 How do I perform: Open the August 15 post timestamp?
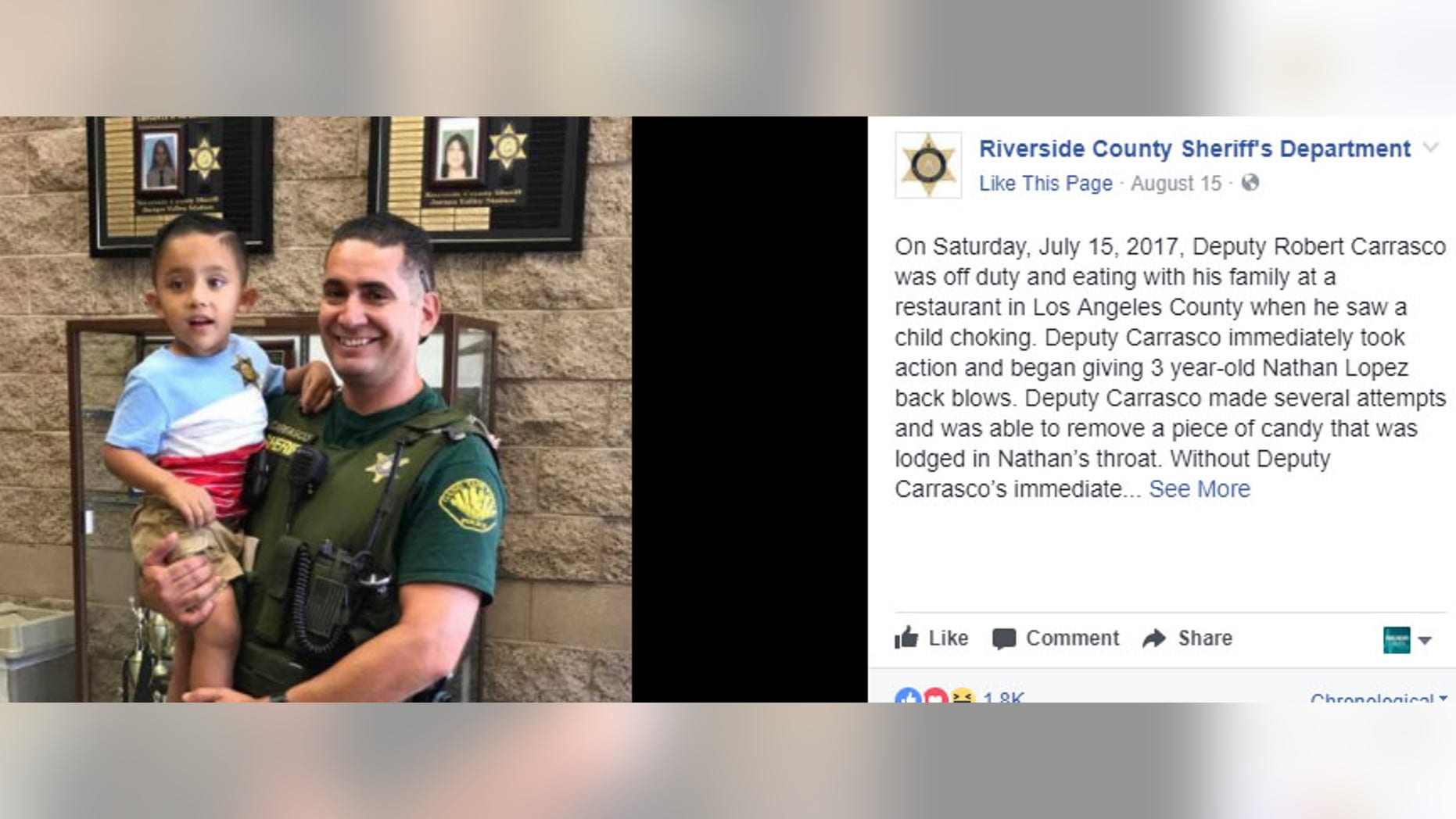(x=1176, y=184)
